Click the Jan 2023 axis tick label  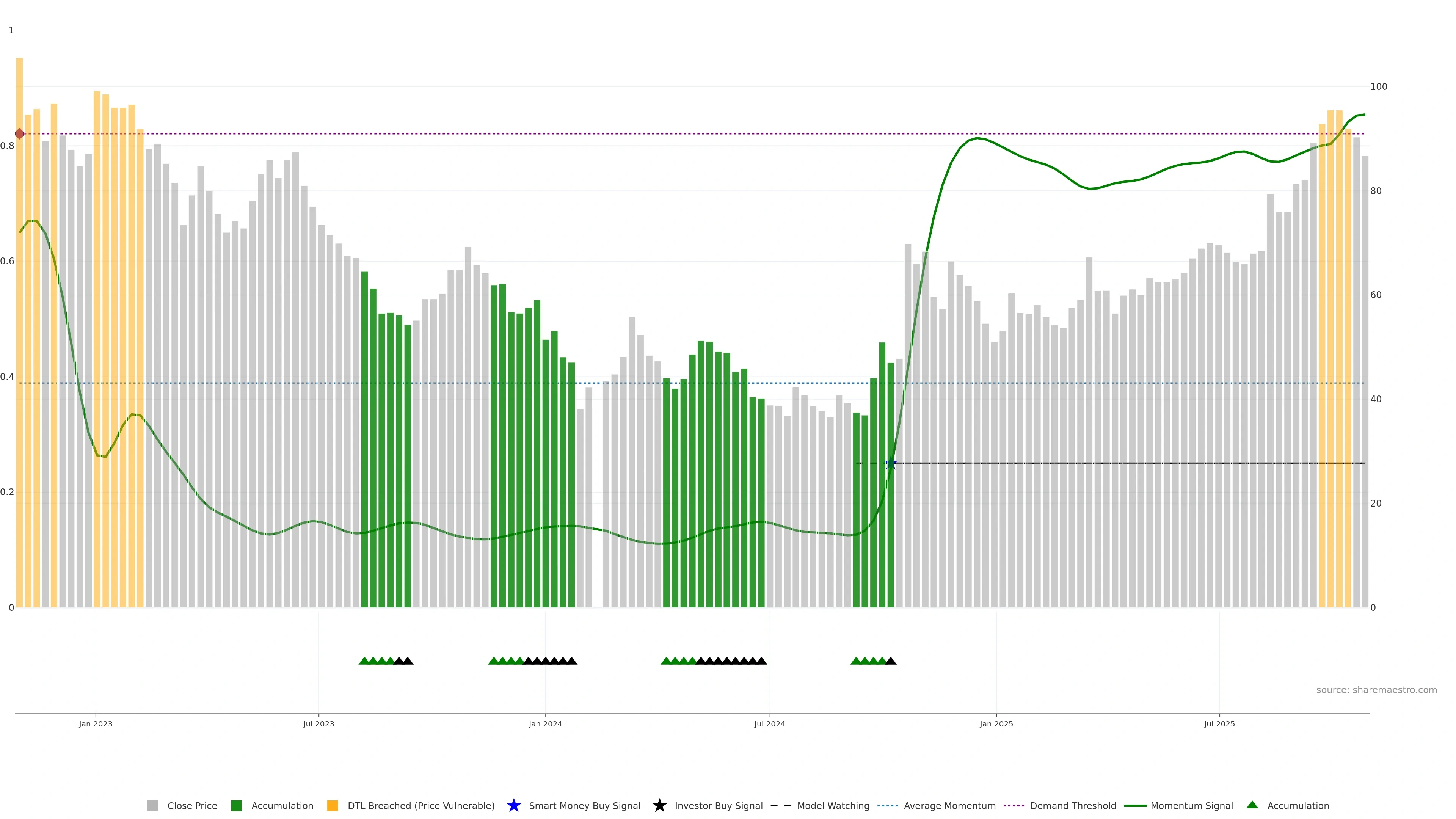point(96,724)
